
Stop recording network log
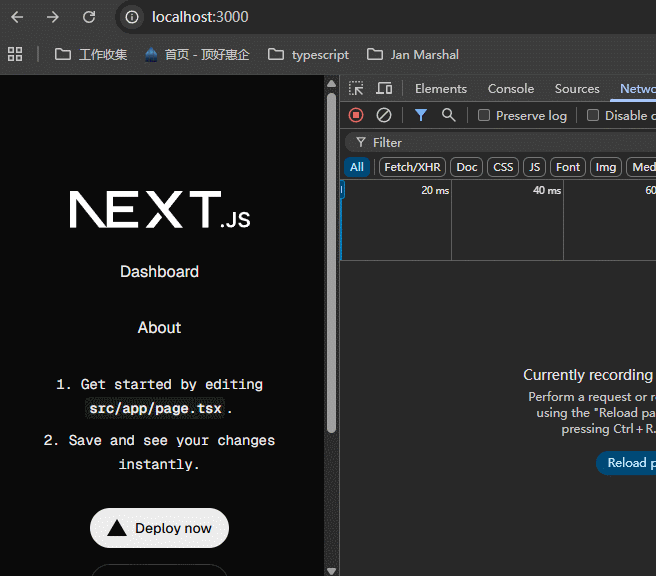coord(356,115)
